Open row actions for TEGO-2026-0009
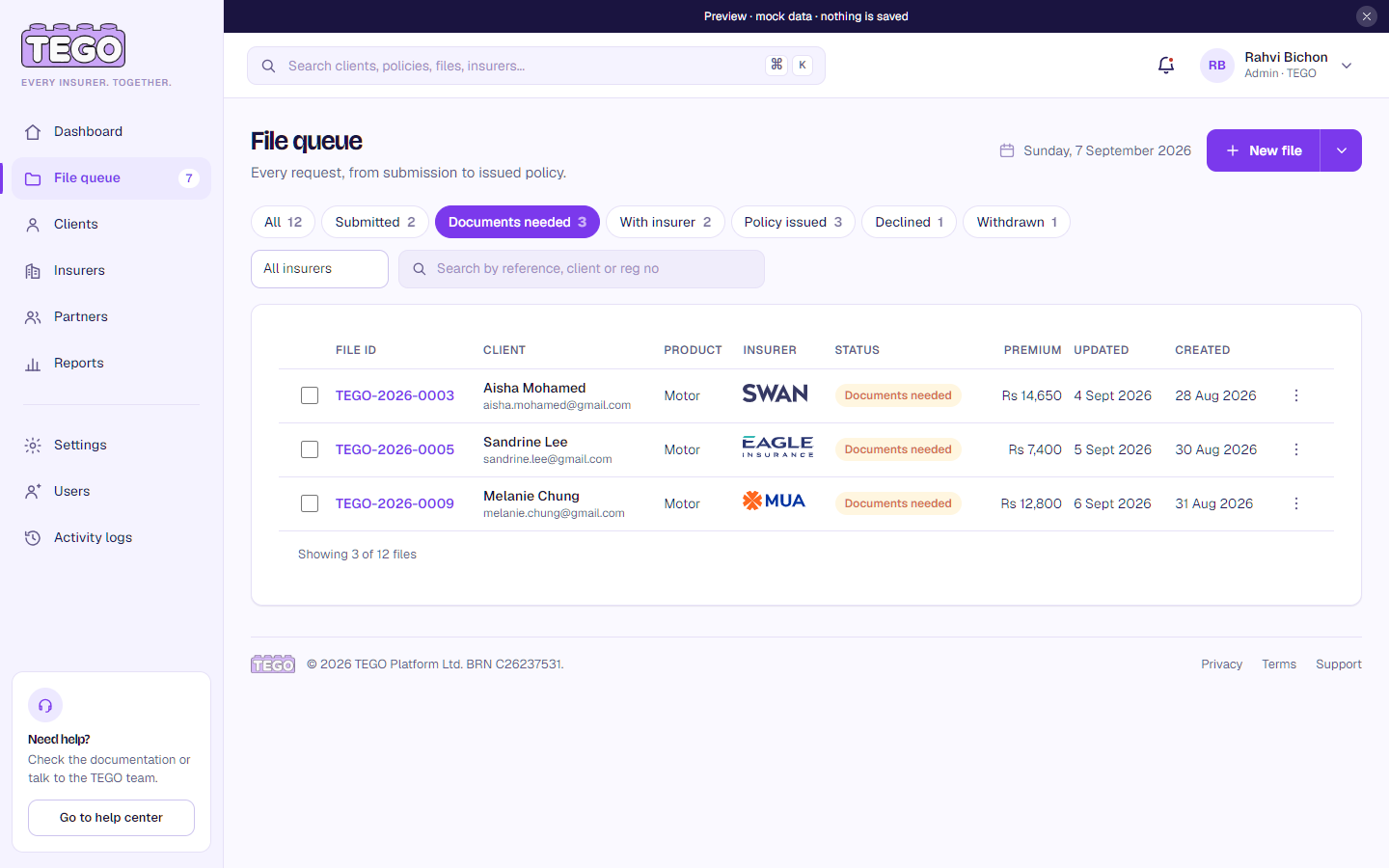This screenshot has height=868, width=1389. pos(1296,503)
